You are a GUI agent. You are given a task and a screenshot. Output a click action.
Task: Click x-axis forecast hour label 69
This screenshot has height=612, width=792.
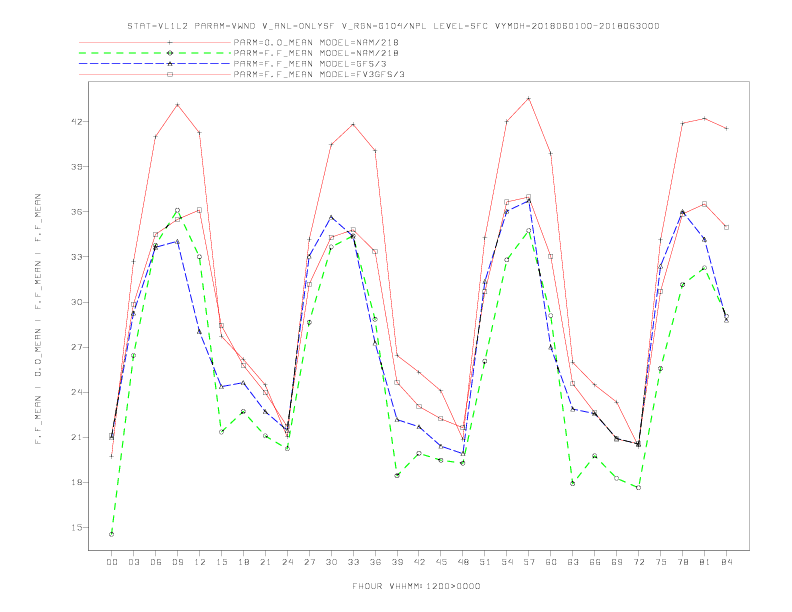[x=617, y=562]
